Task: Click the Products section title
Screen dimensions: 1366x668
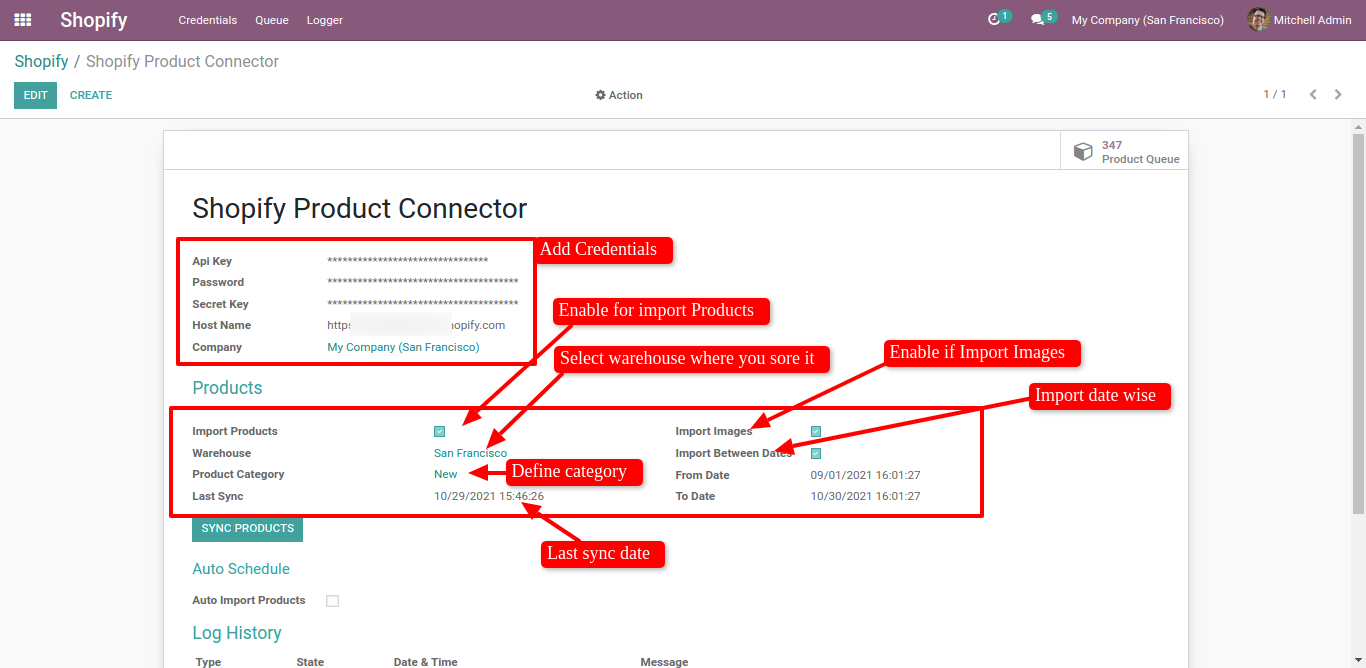Action: pyautogui.click(x=227, y=388)
